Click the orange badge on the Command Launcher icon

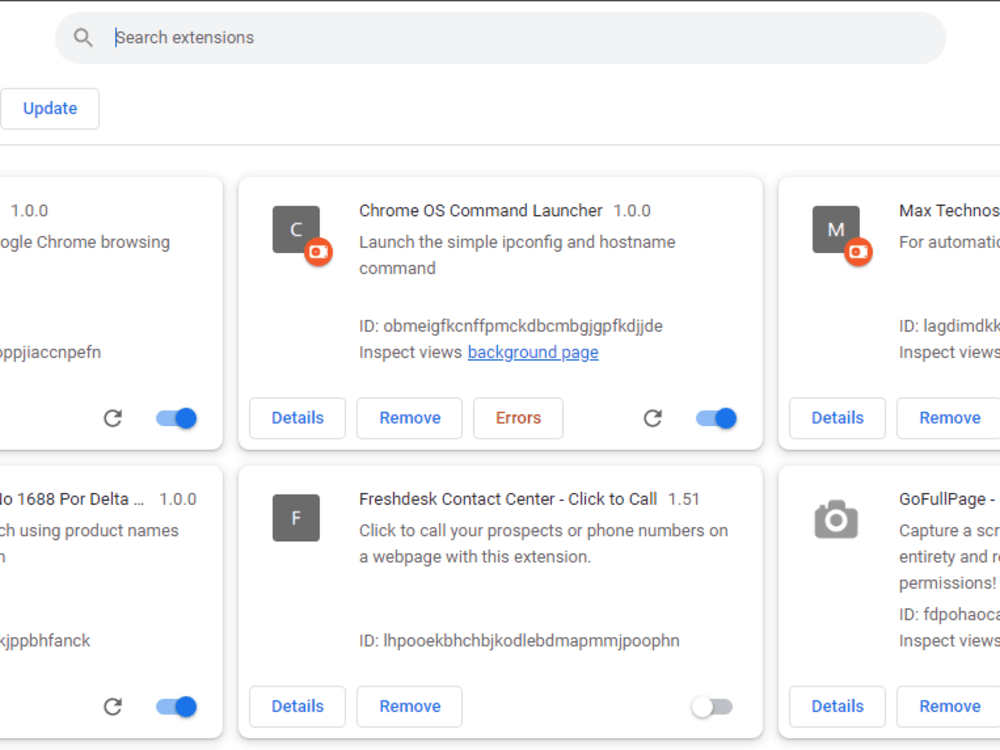[x=318, y=252]
